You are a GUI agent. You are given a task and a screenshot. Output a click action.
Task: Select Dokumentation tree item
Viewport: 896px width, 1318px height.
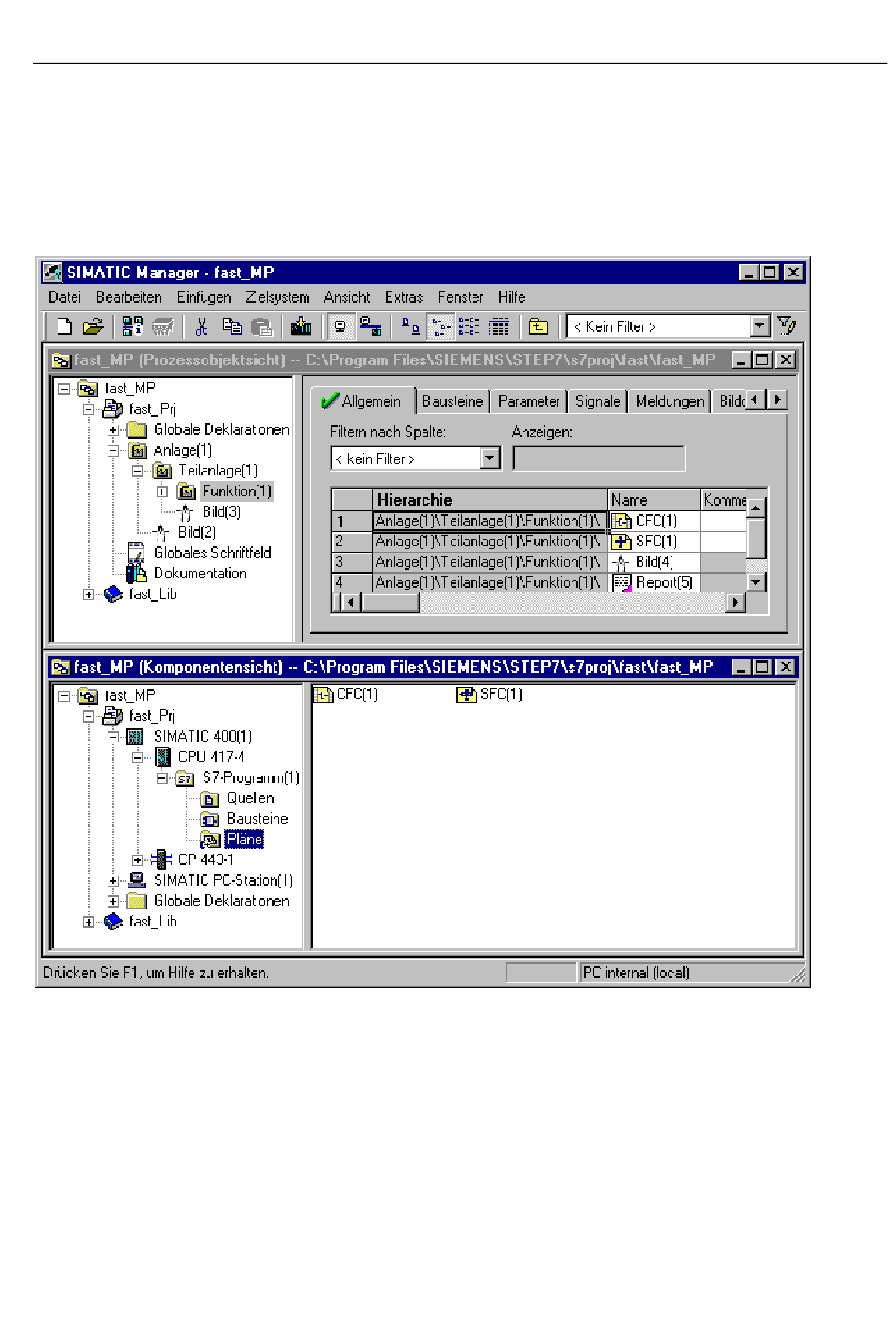pos(200,574)
